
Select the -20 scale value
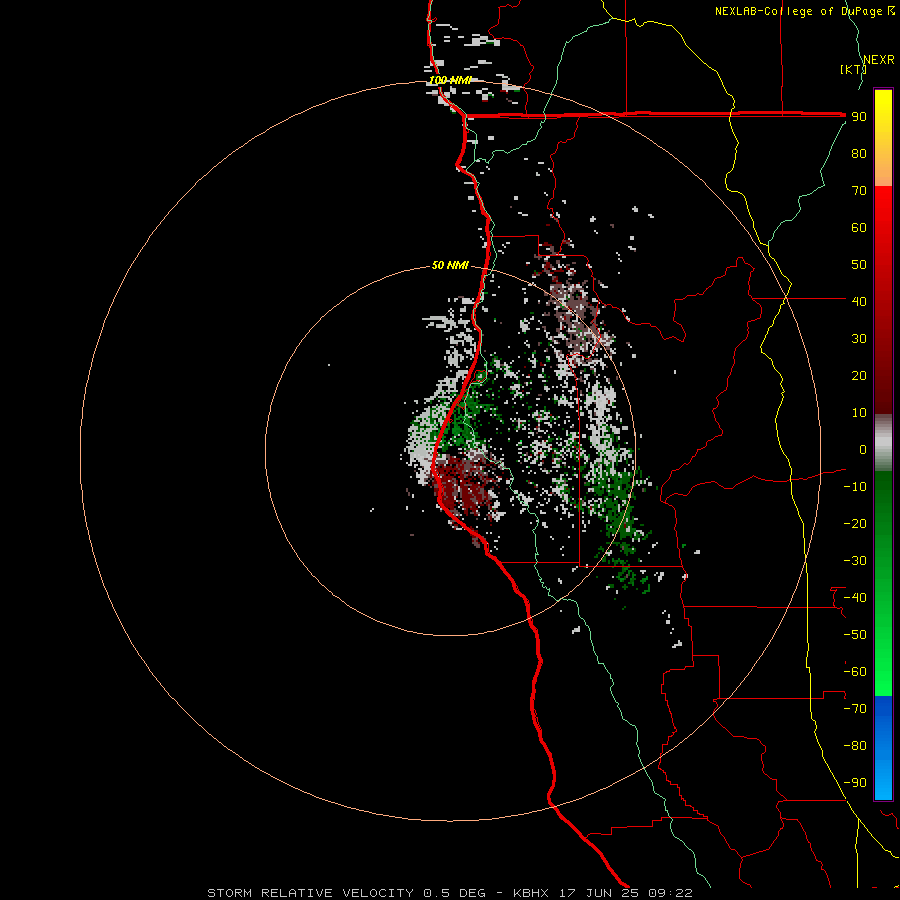pyautogui.click(x=855, y=523)
